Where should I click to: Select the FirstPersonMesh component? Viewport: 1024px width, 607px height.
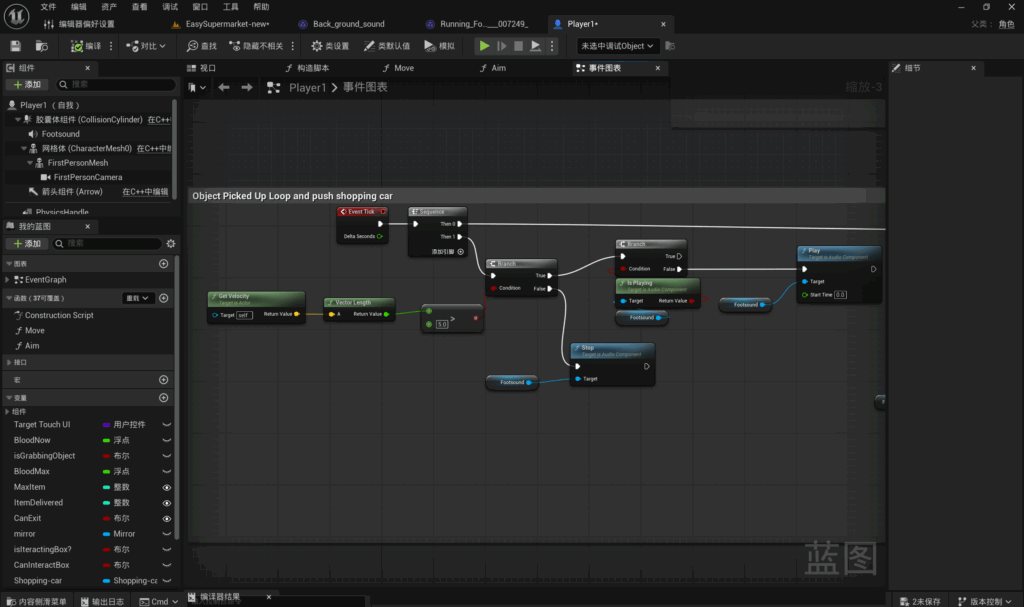78,163
